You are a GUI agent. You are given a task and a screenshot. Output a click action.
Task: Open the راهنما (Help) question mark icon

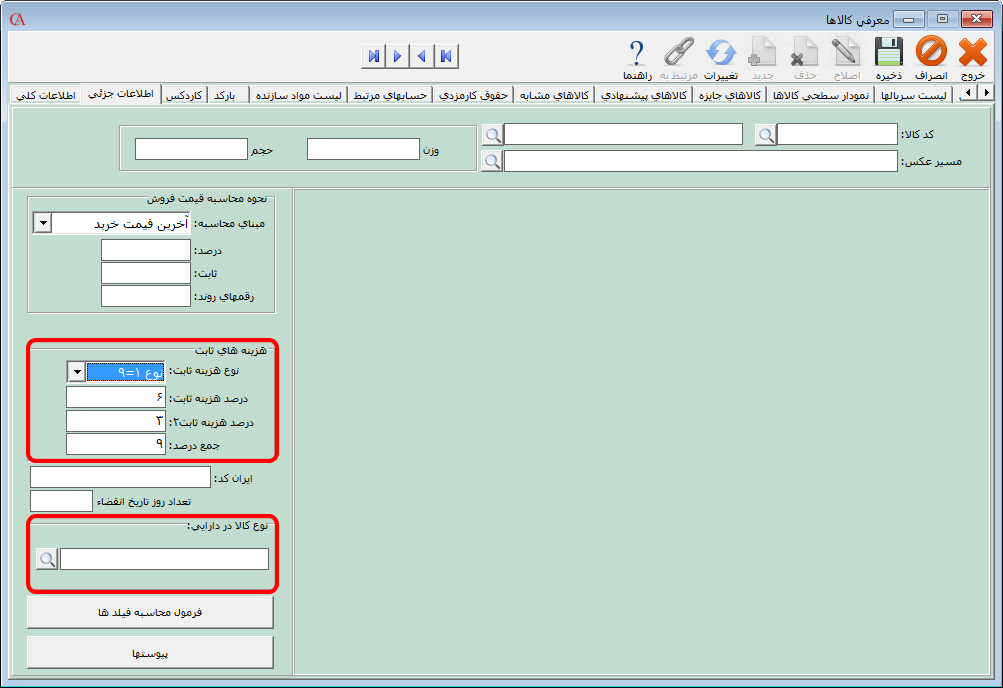pyautogui.click(x=637, y=58)
